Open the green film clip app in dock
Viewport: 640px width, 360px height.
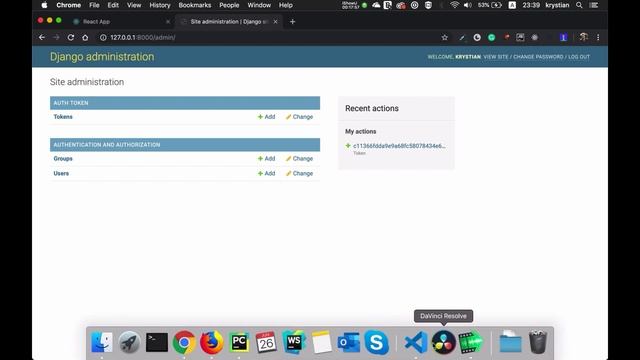[471, 342]
